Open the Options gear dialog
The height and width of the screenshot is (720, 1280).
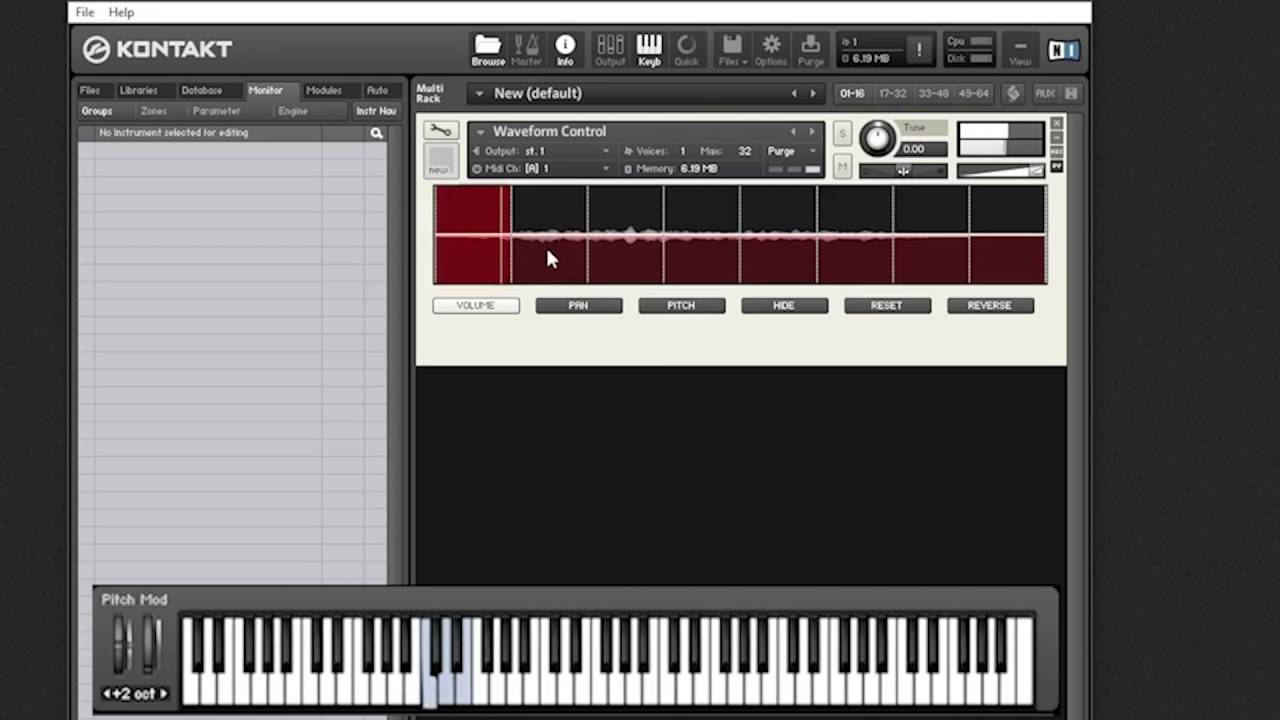pyautogui.click(x=771, y=49)
